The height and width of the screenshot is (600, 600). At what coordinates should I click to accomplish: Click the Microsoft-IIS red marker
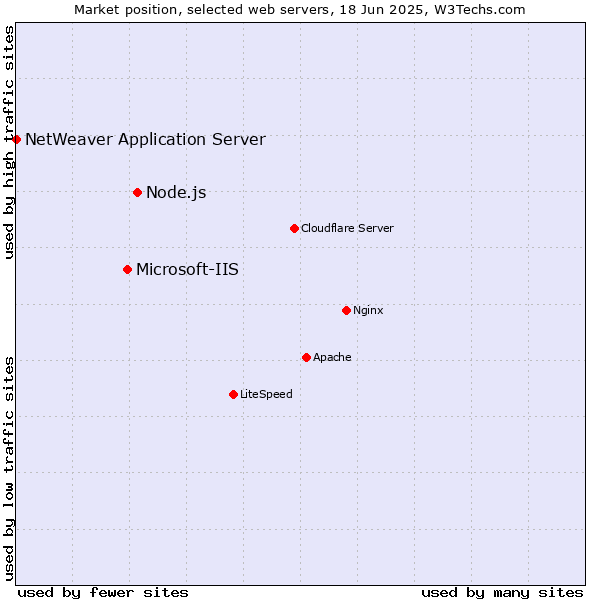click(127, 270)
